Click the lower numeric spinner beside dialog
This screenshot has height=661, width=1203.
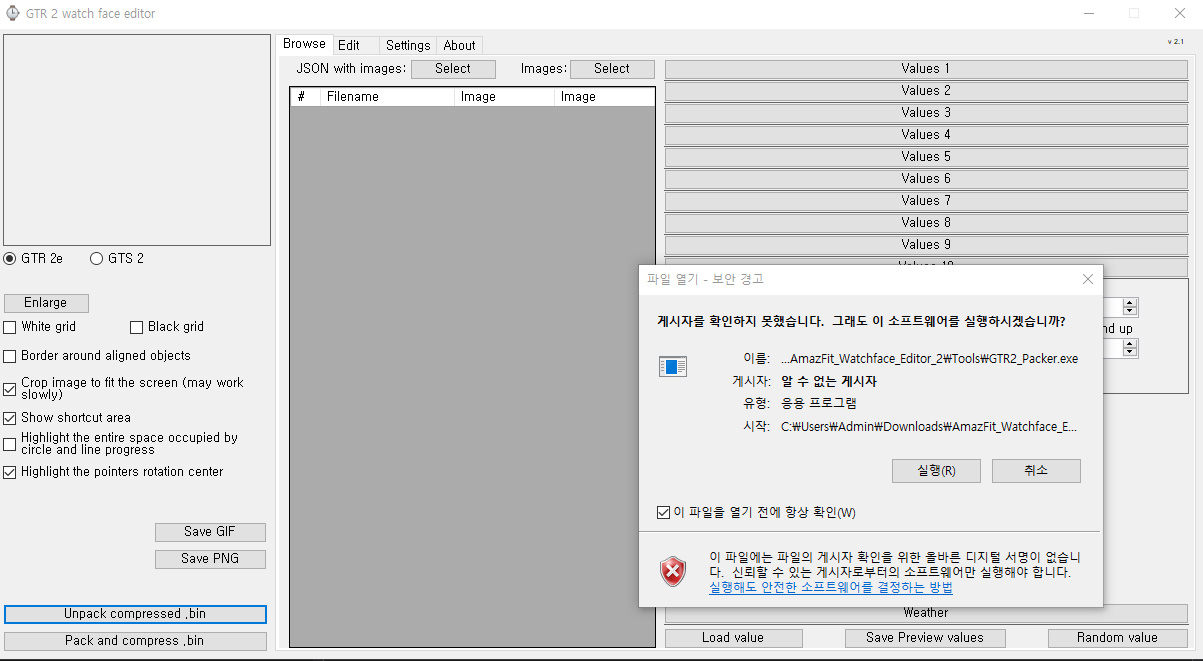[1130, 348]
